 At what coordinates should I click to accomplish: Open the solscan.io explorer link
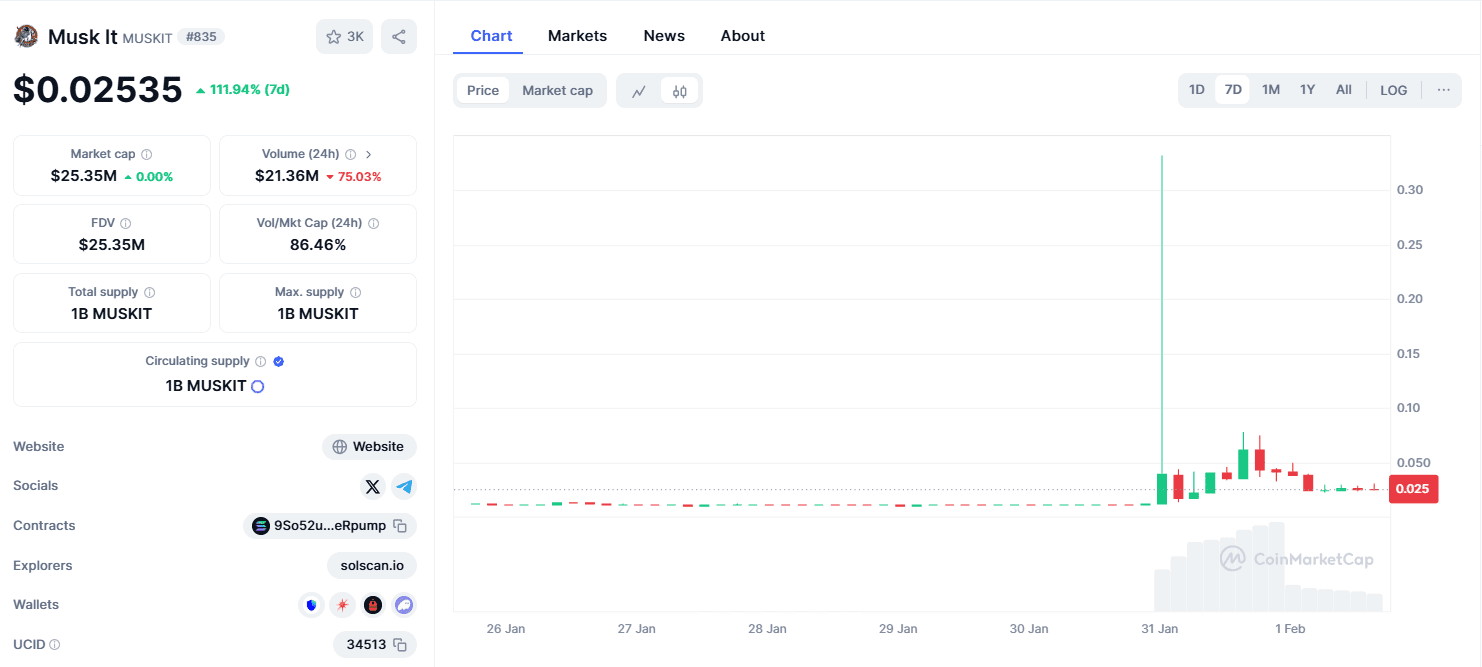(372, 566)
